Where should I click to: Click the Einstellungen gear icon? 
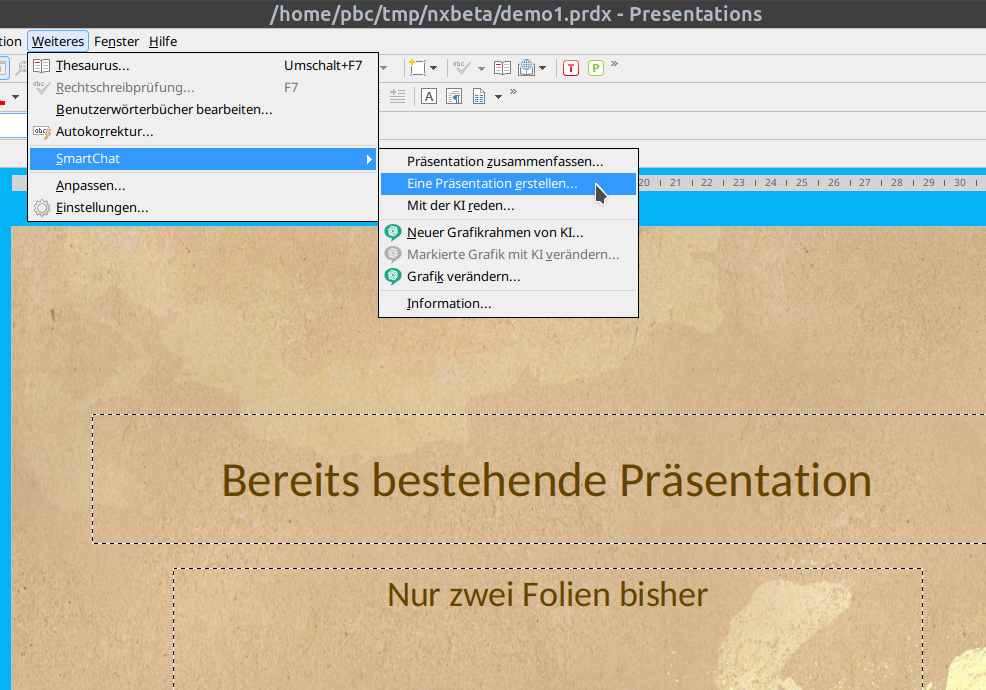point(42,208)
